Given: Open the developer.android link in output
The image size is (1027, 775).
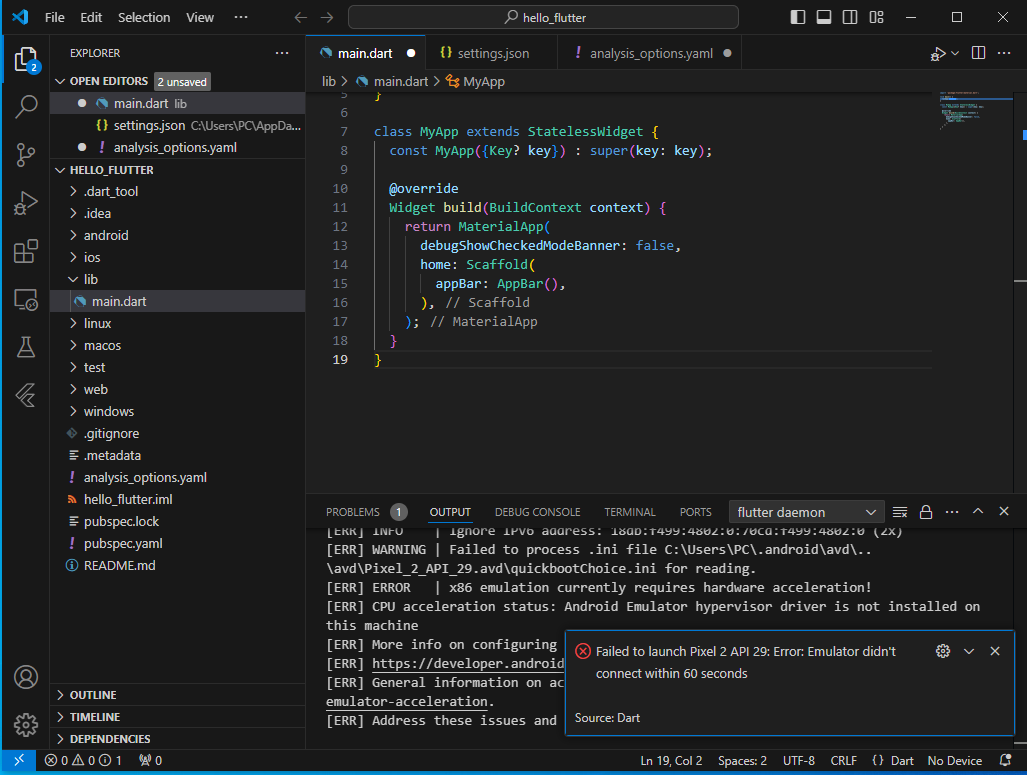Looking at the screenshot, I should click(468, 664).
